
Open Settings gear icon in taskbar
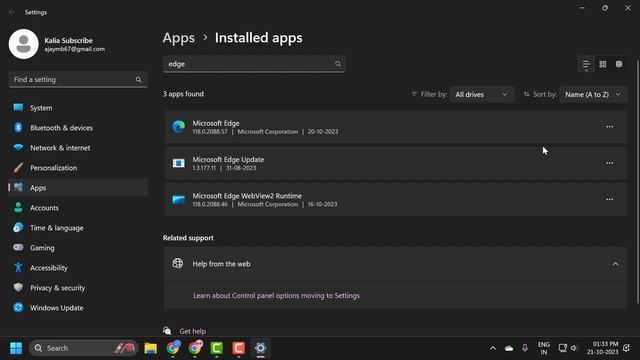click(x=260, y=348)
